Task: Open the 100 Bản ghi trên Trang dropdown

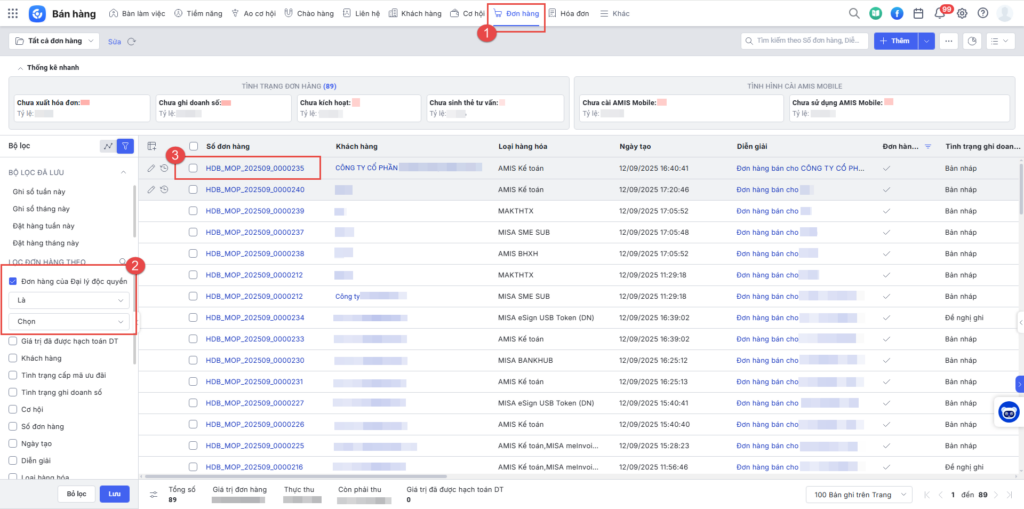Action: (858, 495)
